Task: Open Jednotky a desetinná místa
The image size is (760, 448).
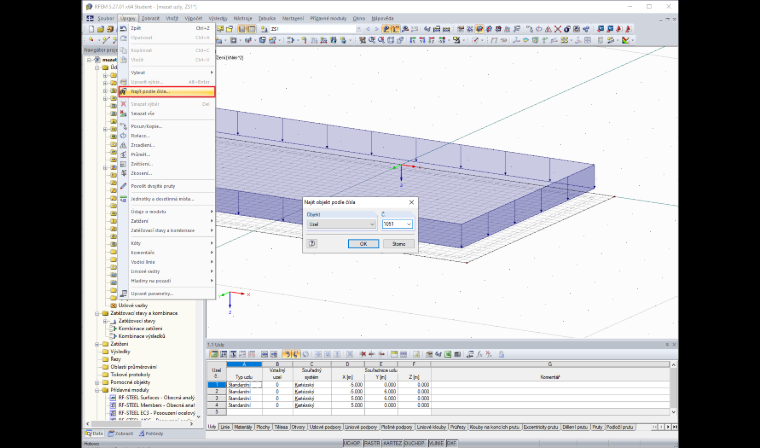Action: (x=167, y=199)
